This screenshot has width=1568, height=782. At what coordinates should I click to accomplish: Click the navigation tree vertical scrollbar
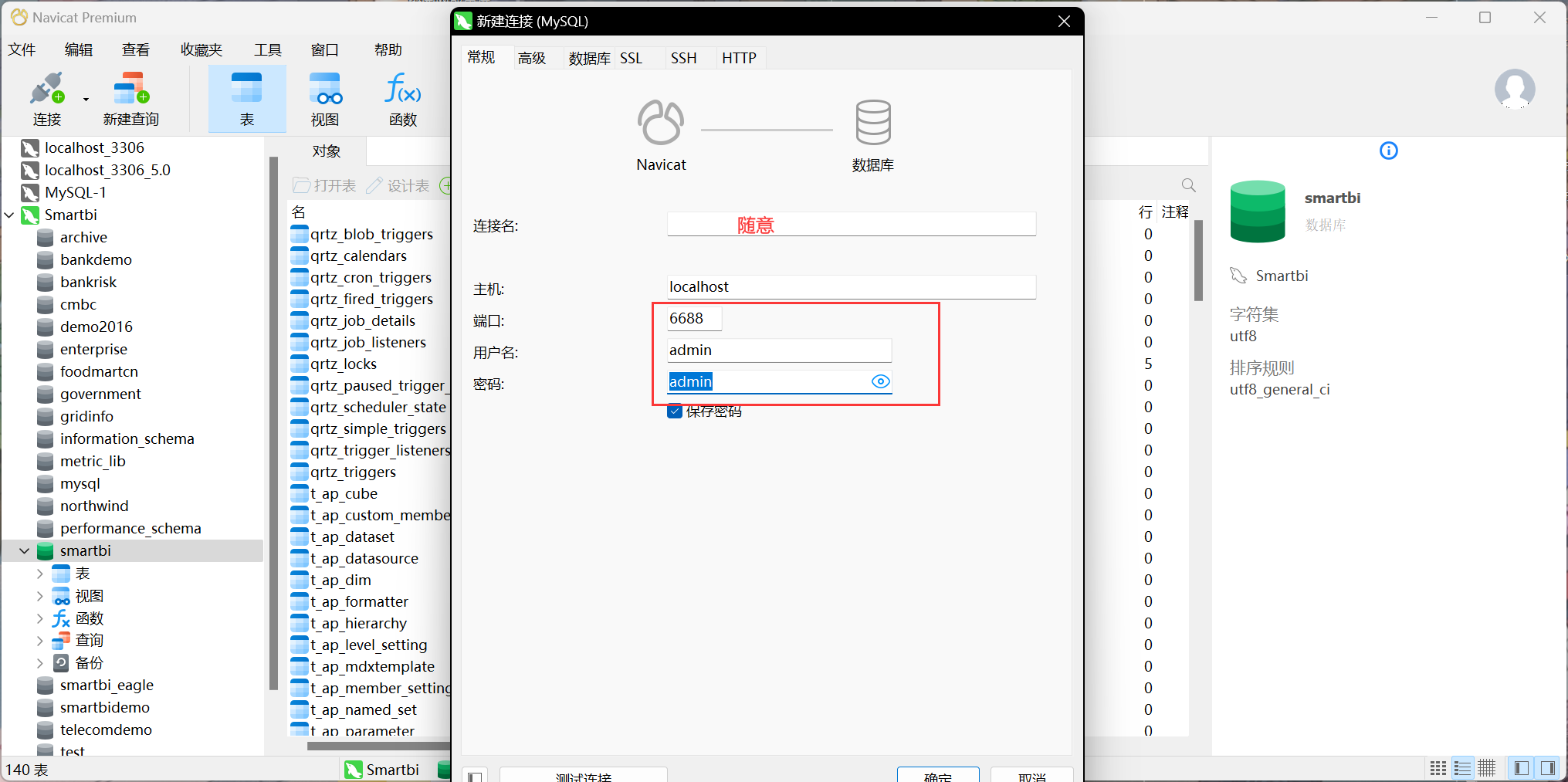click(x=273, y=423)
